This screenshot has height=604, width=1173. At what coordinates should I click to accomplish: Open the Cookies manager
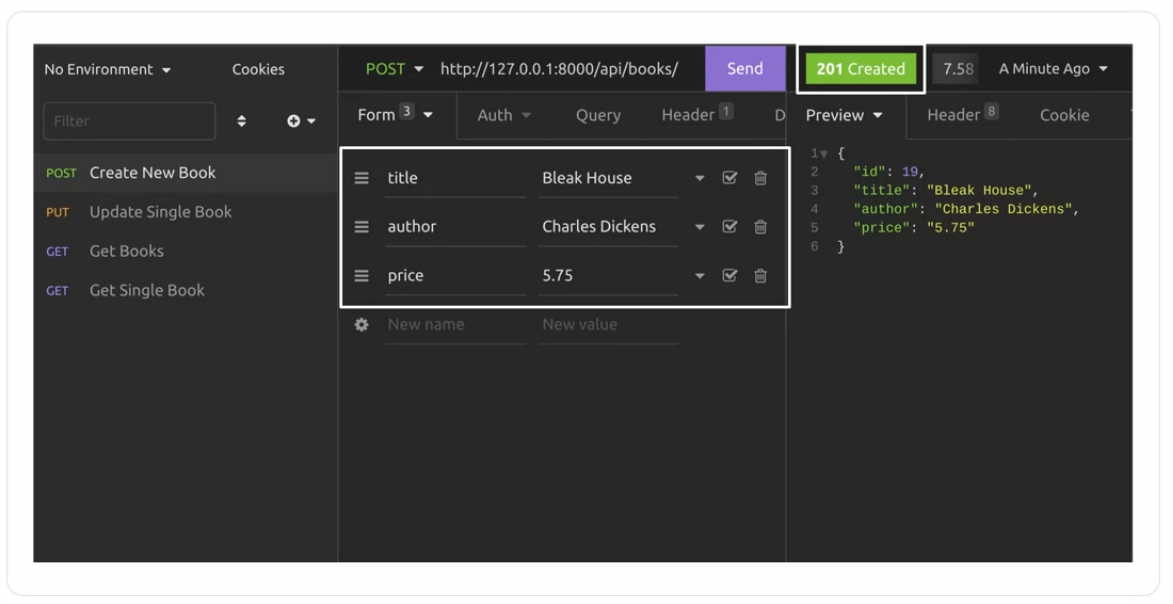point(258,70)
